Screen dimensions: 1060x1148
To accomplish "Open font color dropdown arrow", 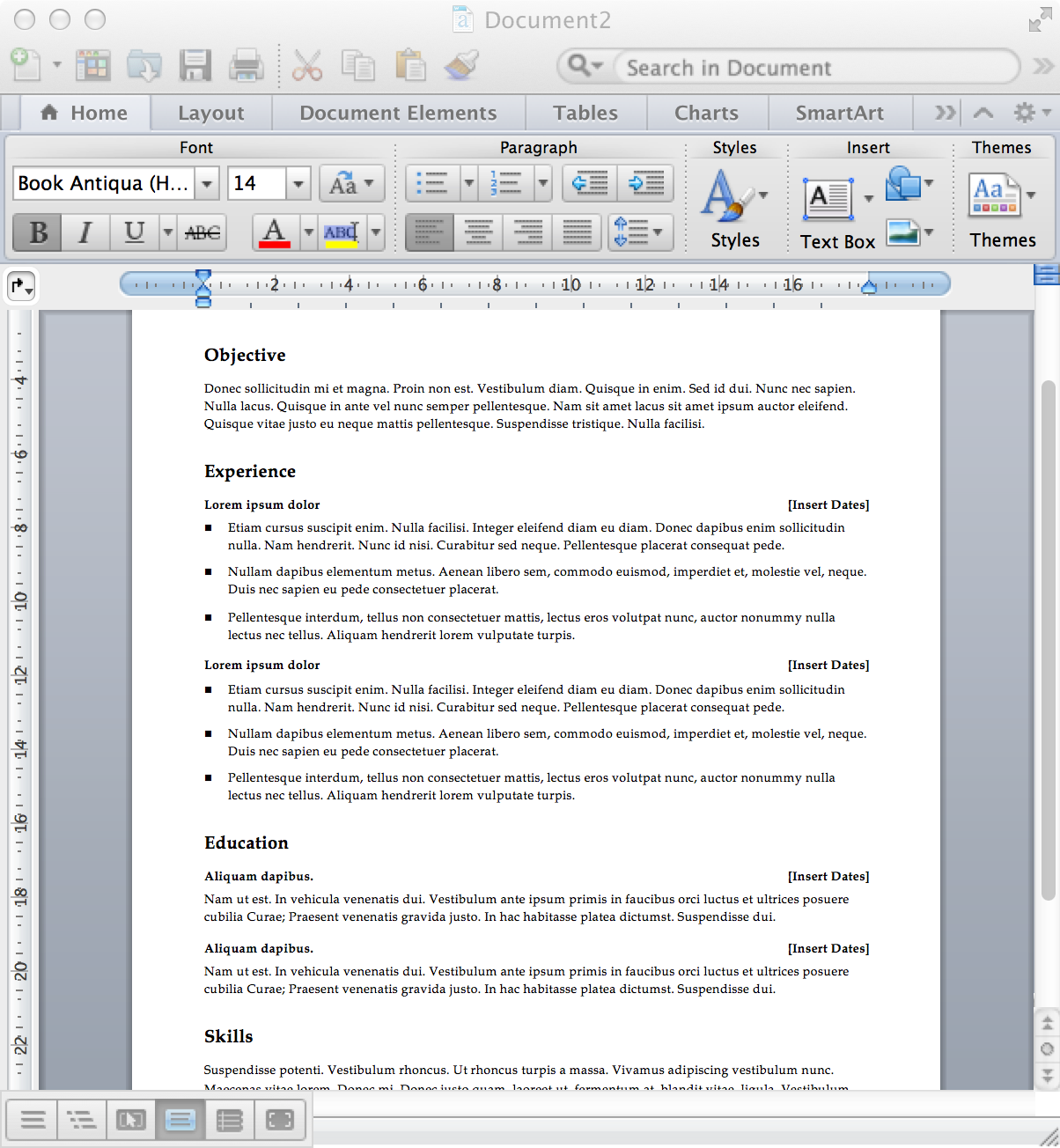I will click(x=308, y=232).
